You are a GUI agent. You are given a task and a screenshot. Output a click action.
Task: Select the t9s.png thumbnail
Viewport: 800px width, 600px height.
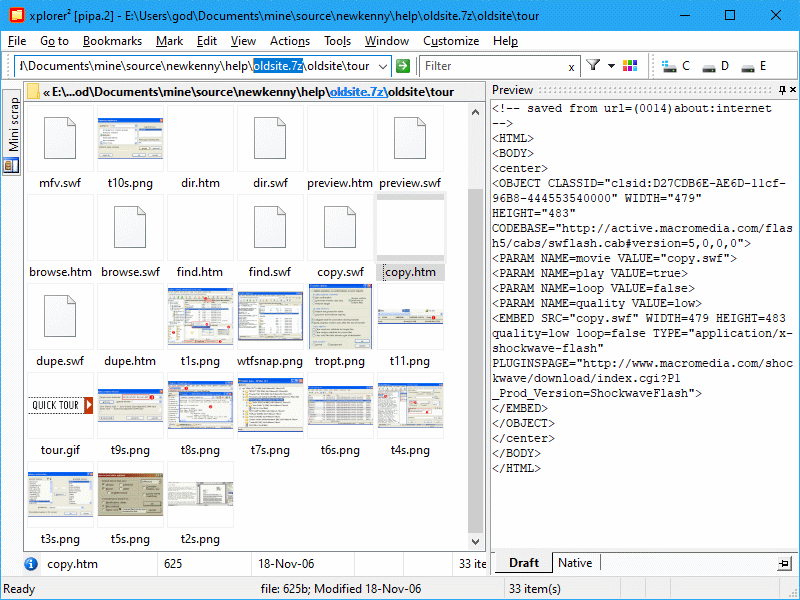[130, 405]
